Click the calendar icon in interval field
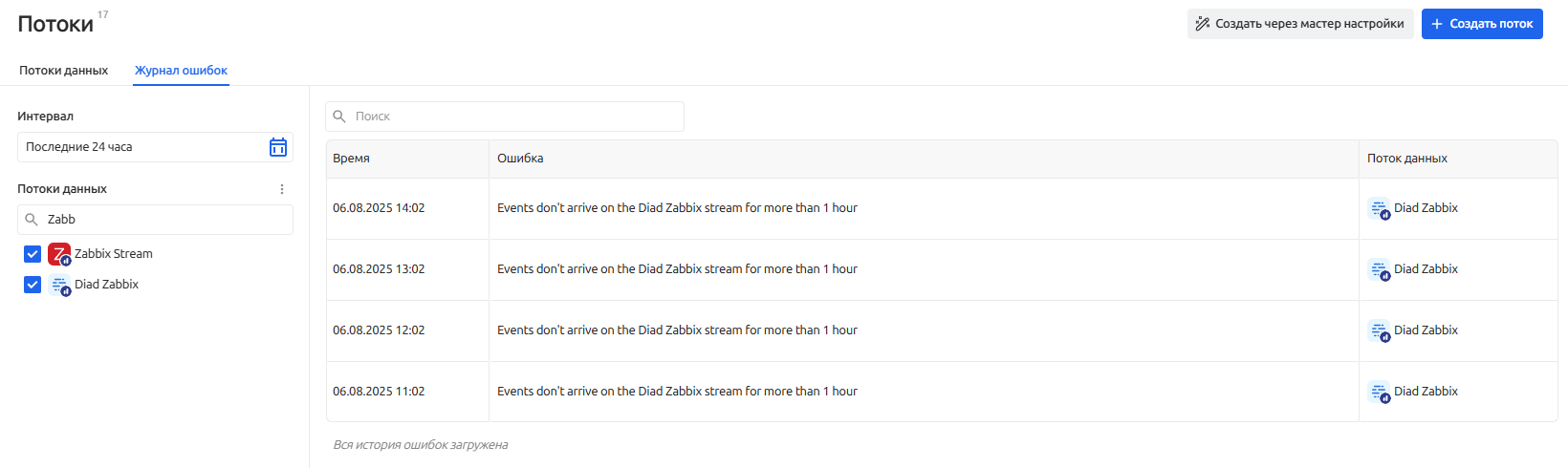 click(278, 147)
